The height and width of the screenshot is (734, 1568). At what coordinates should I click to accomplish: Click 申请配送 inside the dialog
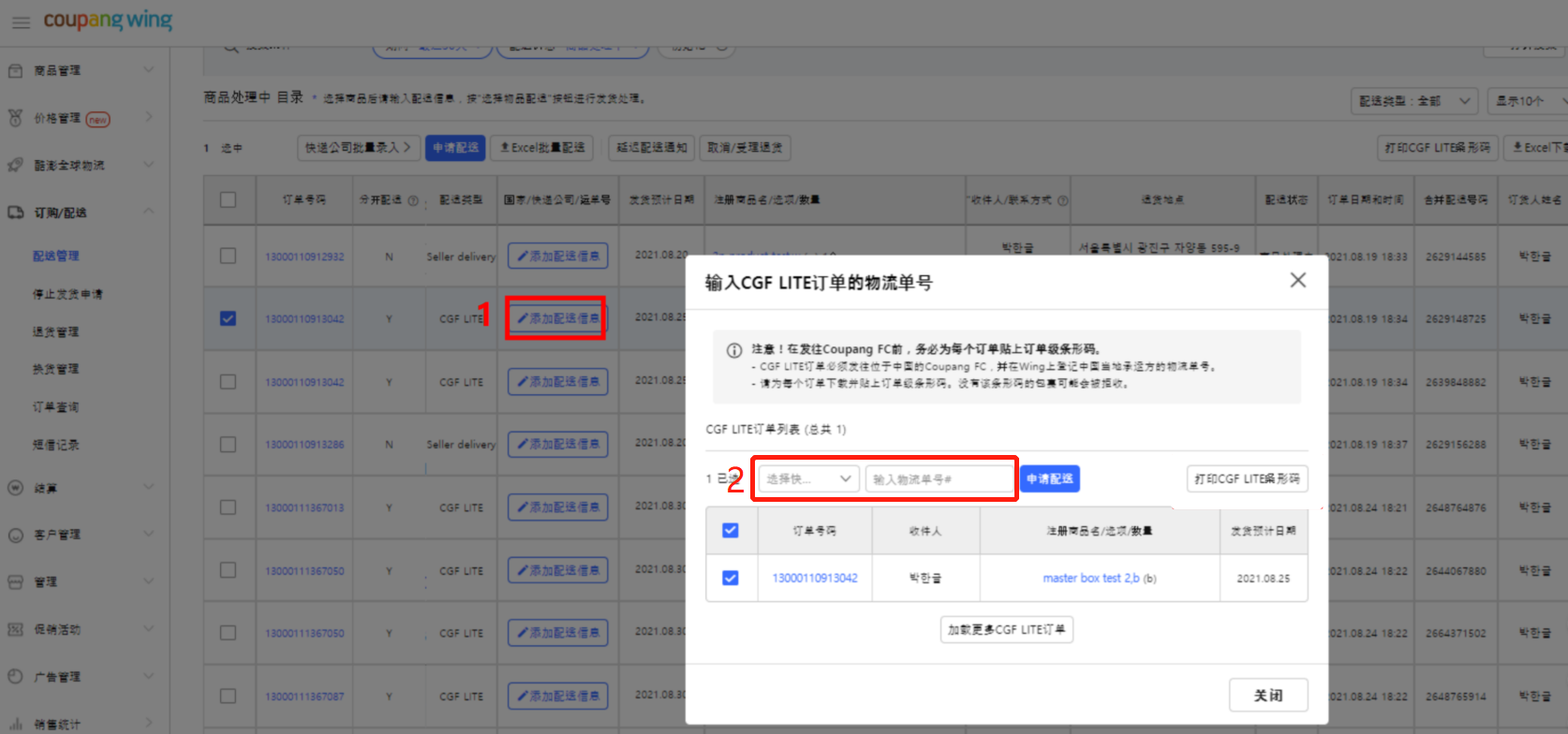[1049, 479]
